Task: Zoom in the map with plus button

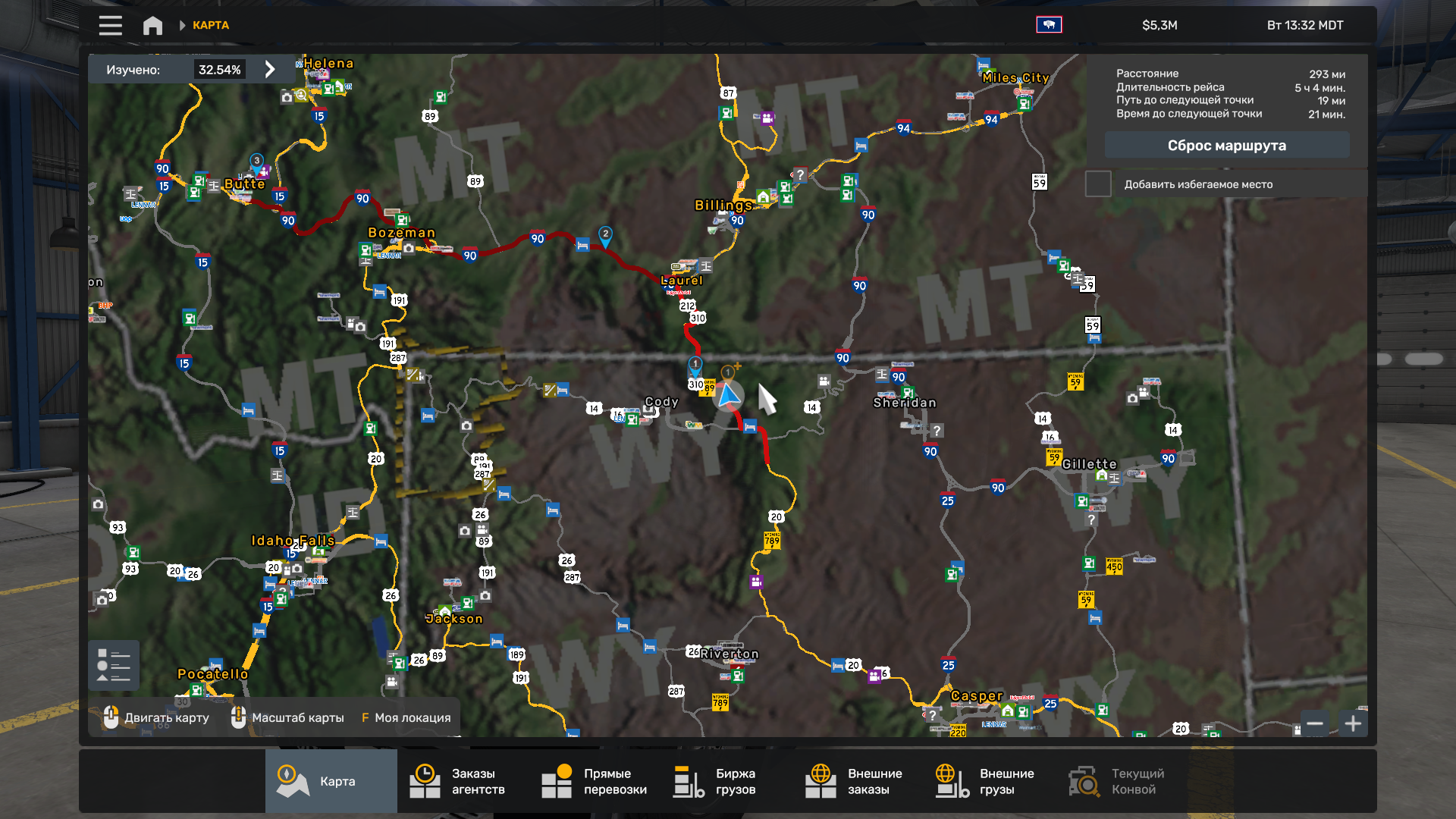Action: (x=1353, y=723)
